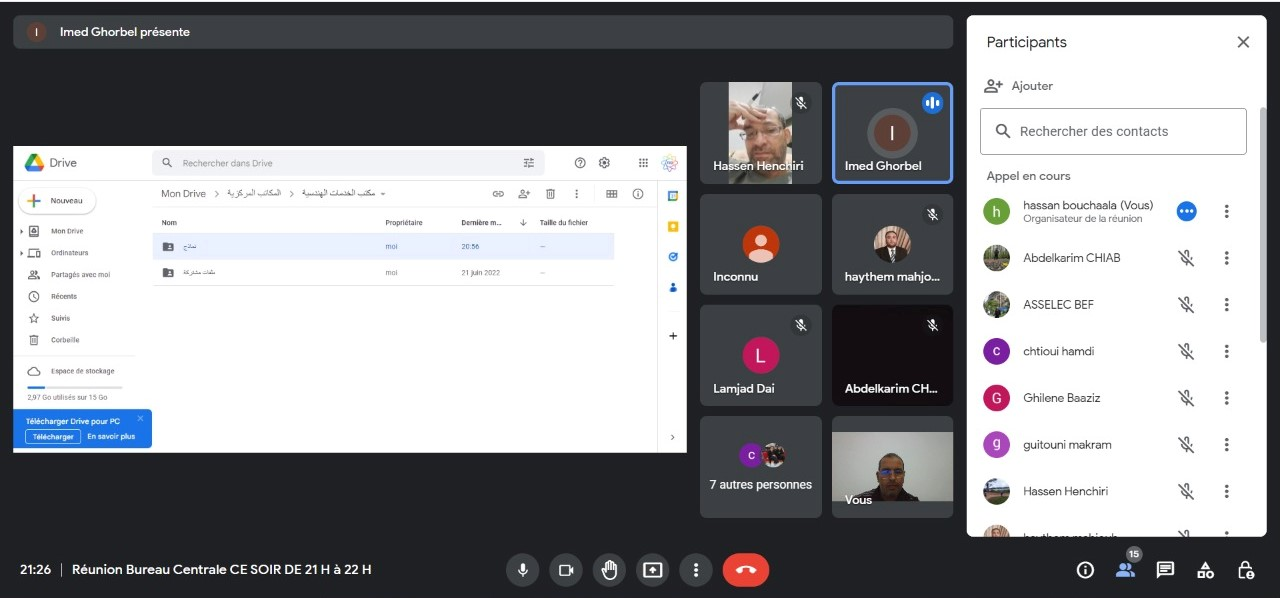Open Drive toolbar more actions menu
This screenshot has width=1280, height=598.
[x=576, y=194]
